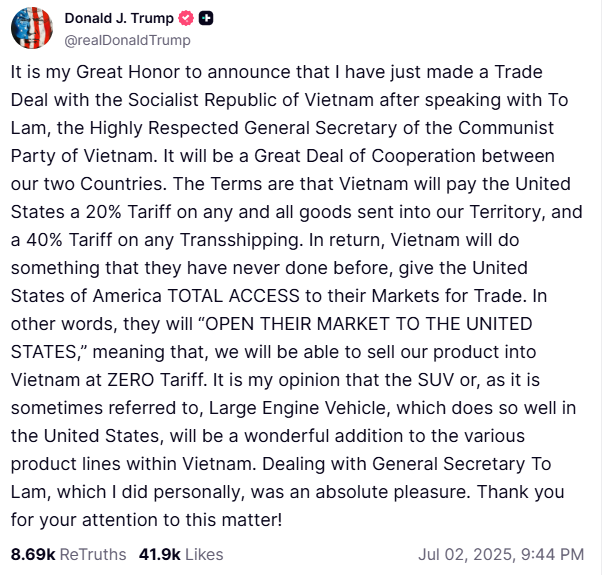Click the ZERO Tariff text in post
This screenshot has height=575, width=602.
[x=155, y=380]
